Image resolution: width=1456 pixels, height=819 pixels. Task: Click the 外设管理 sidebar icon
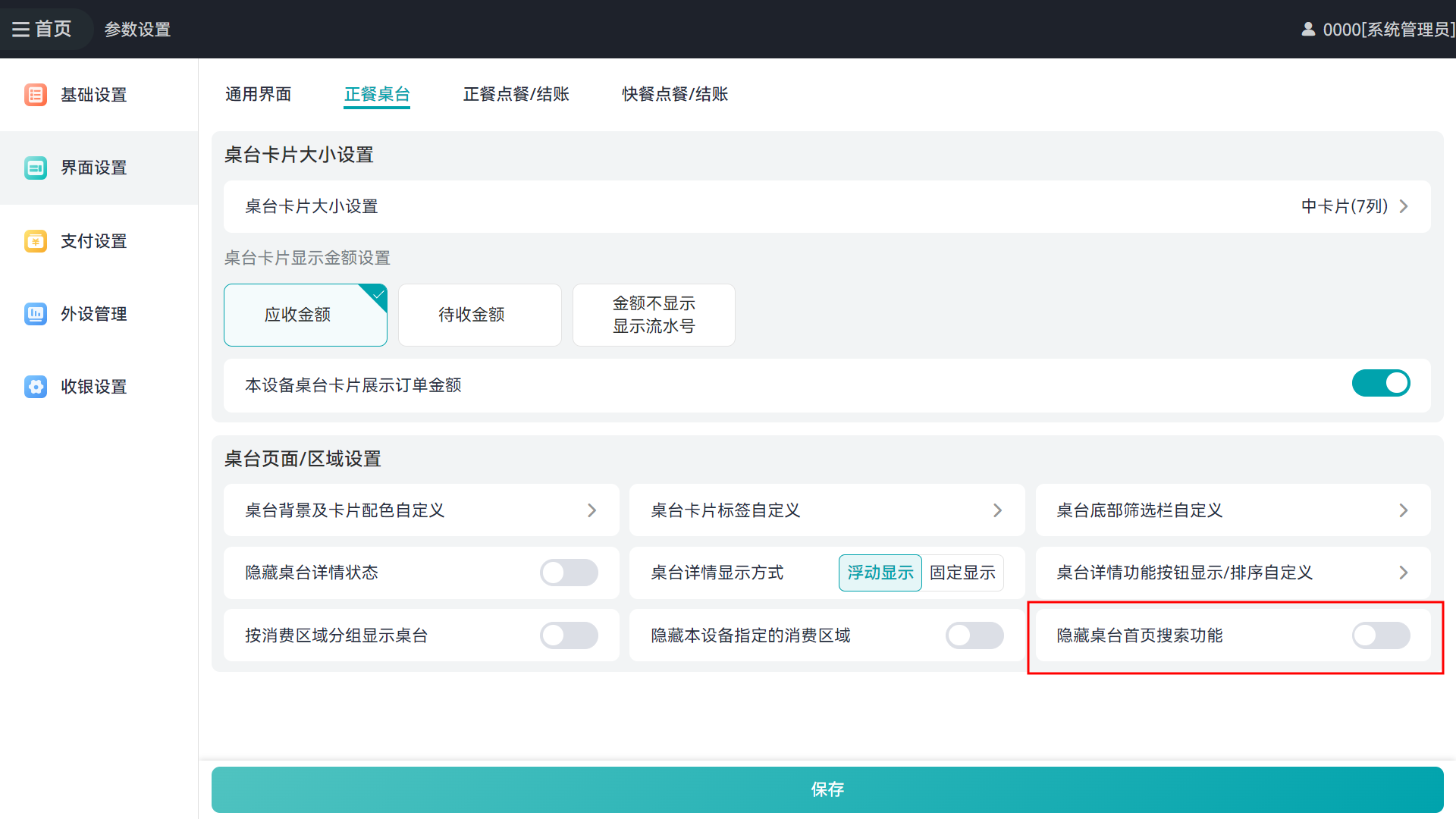[36, 314]
